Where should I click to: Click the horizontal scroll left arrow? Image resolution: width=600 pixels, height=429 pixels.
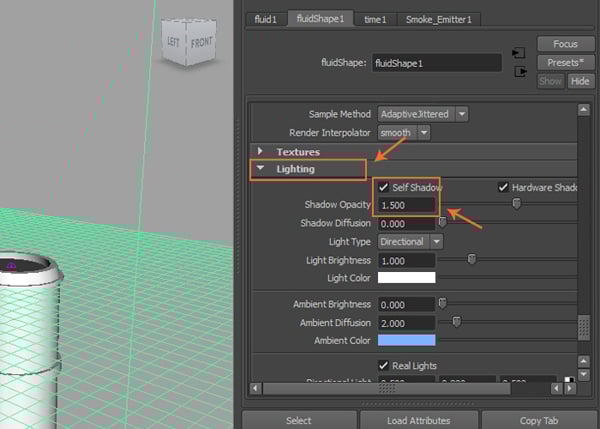click(x=255, y=388)
